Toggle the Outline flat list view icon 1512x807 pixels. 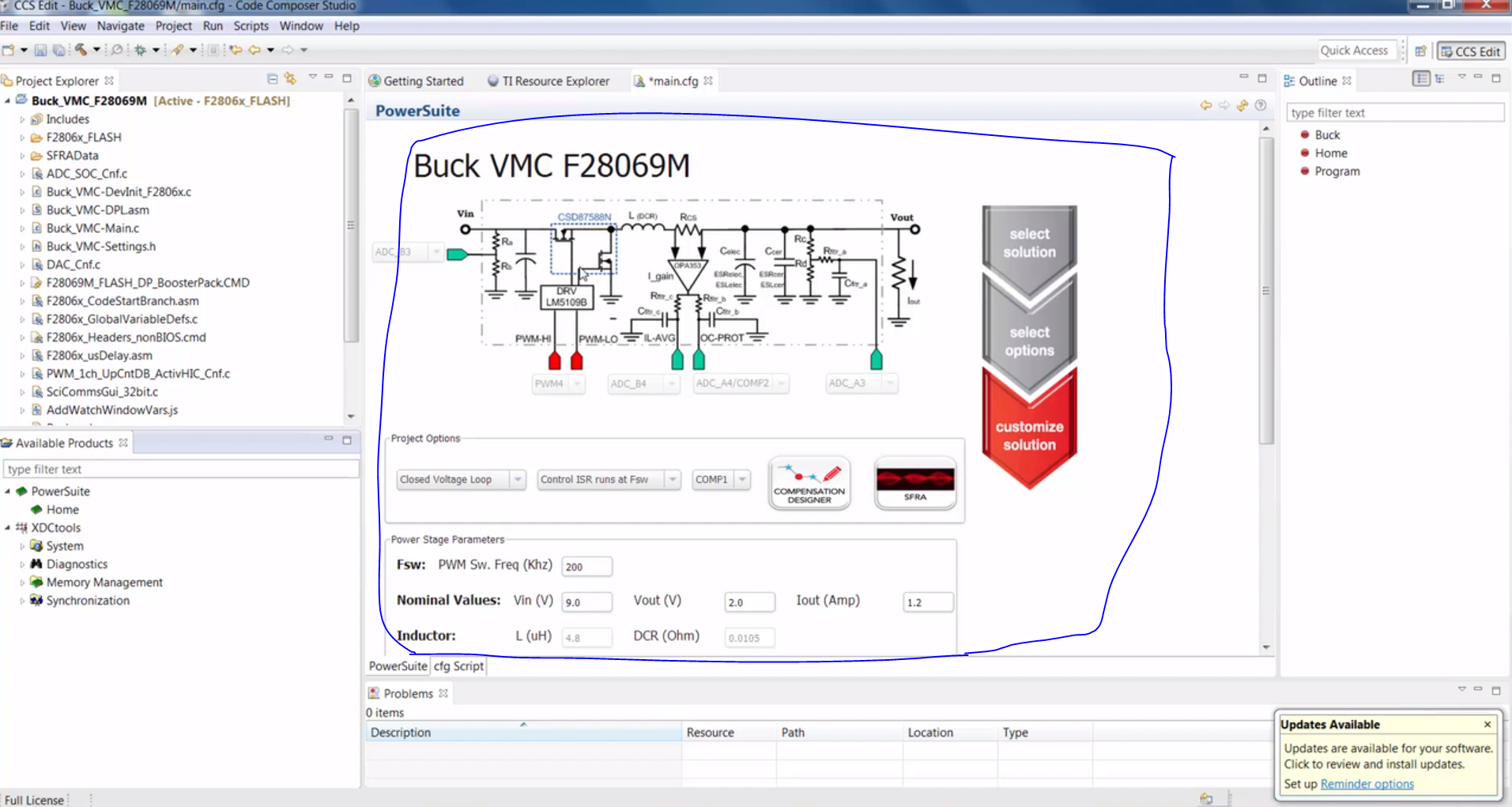pos(1421,78)
